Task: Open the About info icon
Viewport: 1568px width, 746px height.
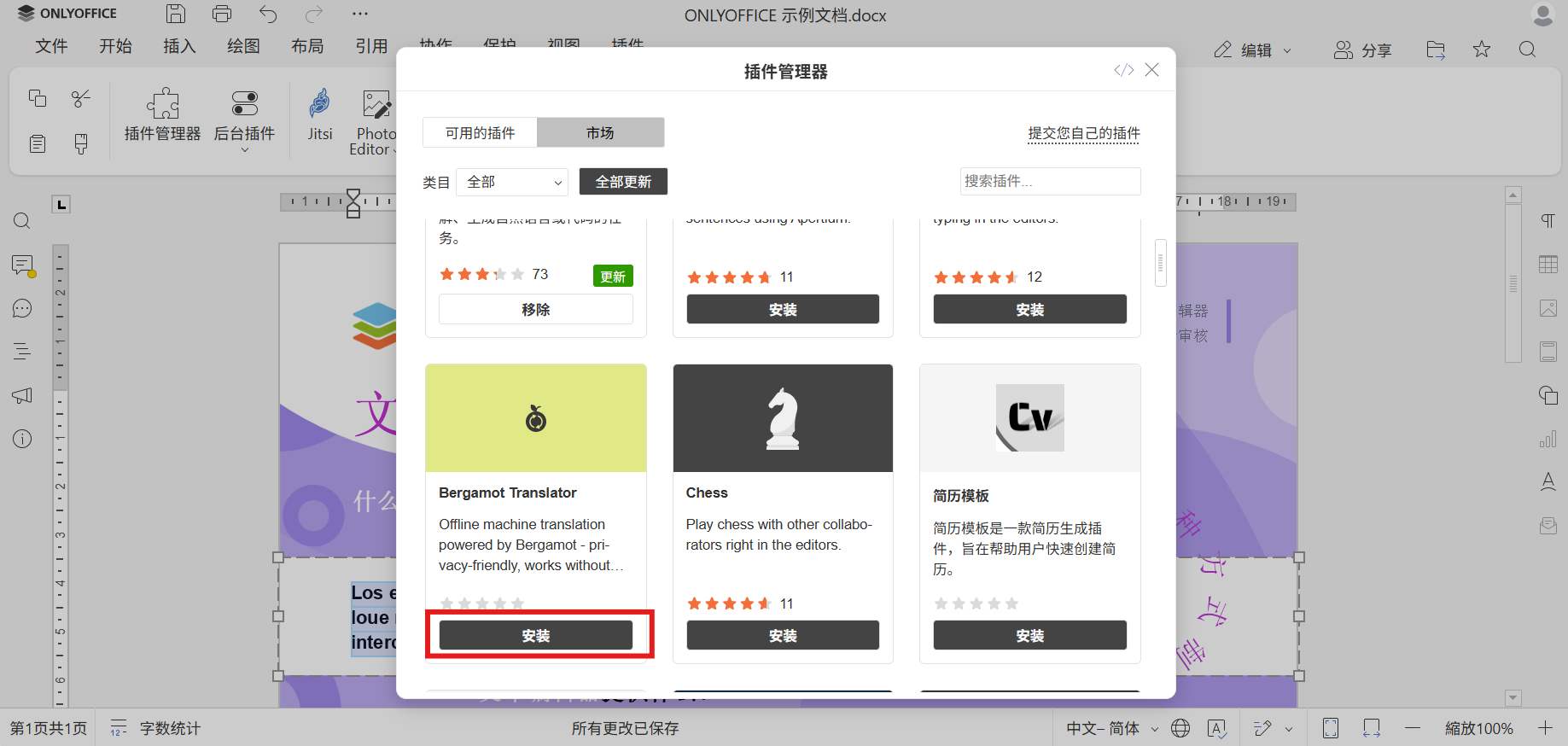Action: pyautogui.click(x=22, y=439)
